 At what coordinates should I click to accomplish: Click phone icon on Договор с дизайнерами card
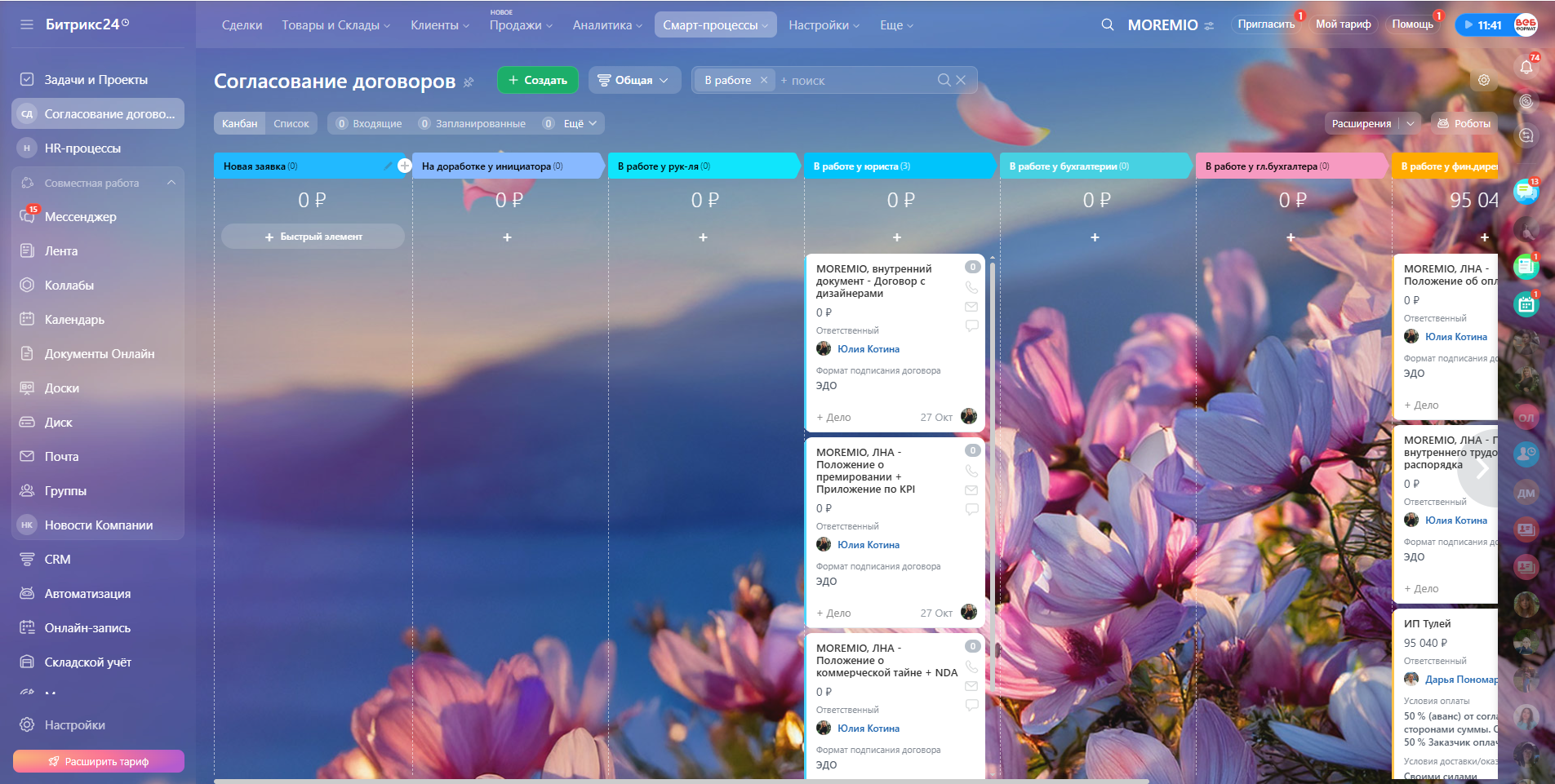pyautogui.click(x=971, y=287)
